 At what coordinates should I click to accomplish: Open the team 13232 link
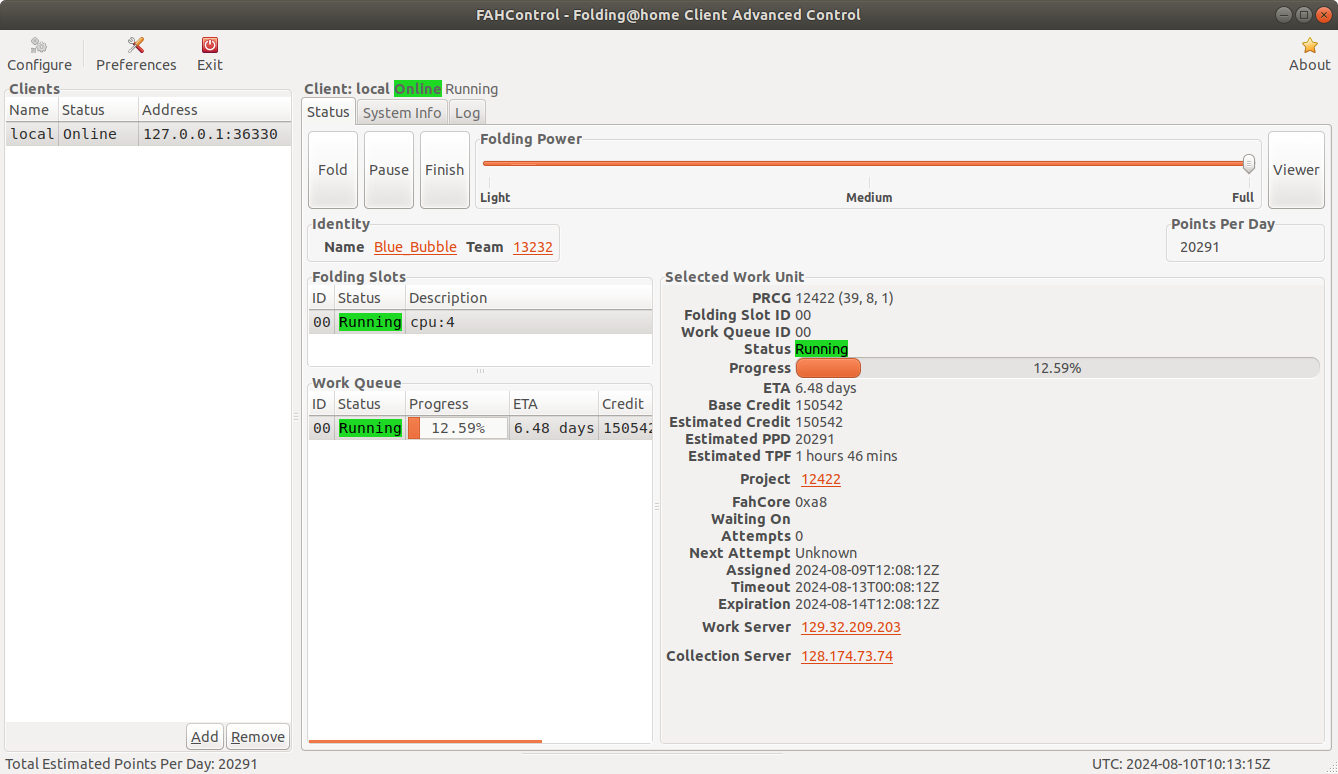tap(533, 247)
